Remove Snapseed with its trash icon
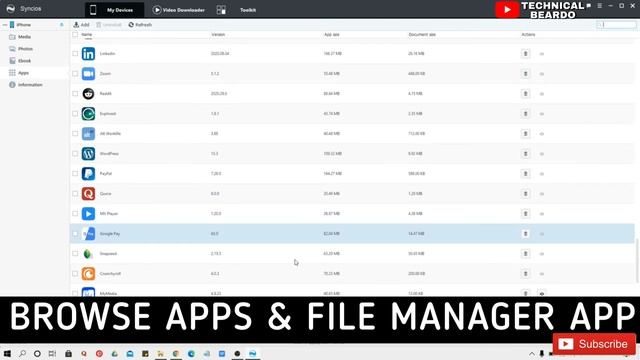The height and width of the screenshot is (360, 640). click(x=526, y=253)
